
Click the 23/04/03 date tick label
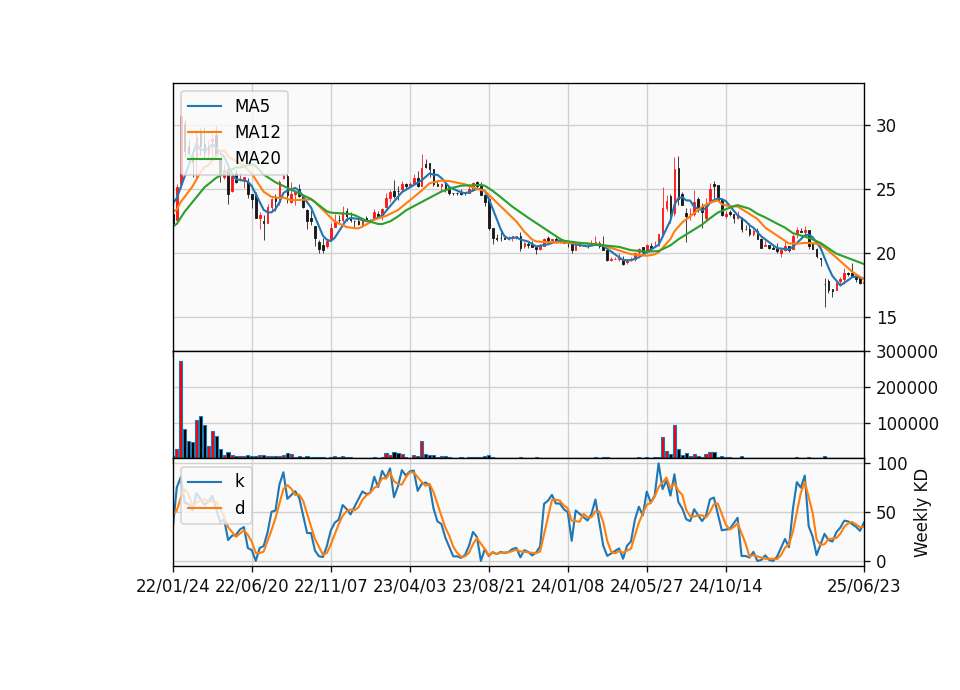410,586
